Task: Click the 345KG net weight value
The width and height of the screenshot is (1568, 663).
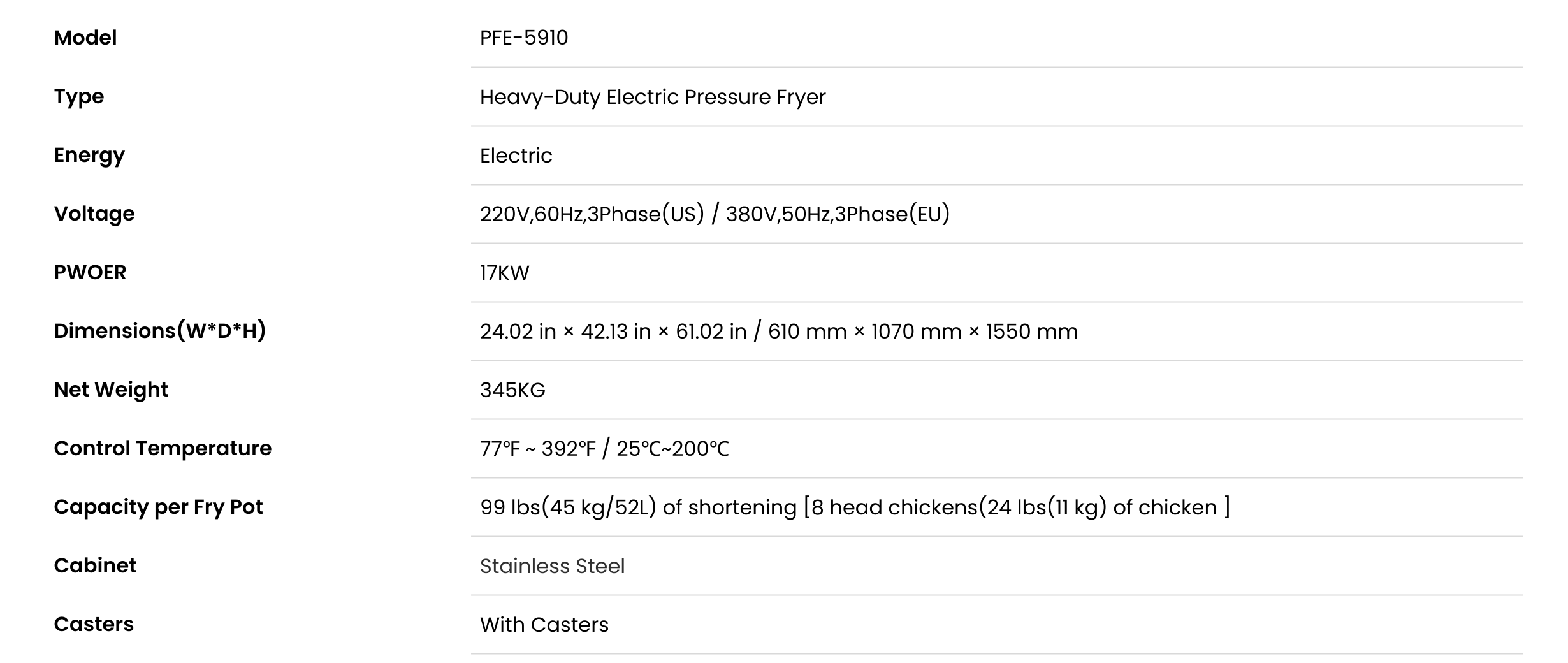Action: coord(512,390)
